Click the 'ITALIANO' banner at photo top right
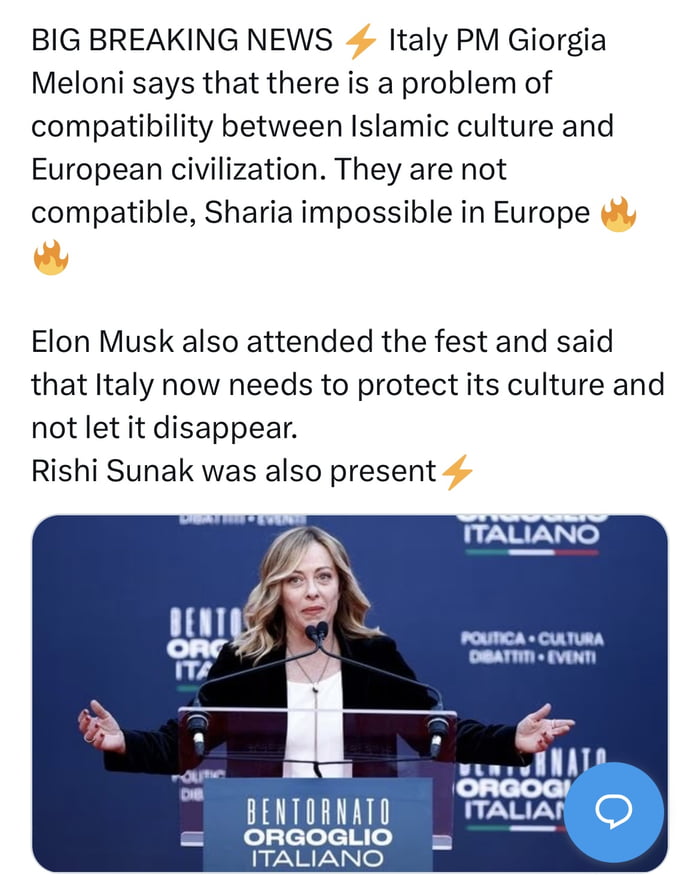Image resolution: width=700 pixels, height=875 pixels. tap(532, 535)
